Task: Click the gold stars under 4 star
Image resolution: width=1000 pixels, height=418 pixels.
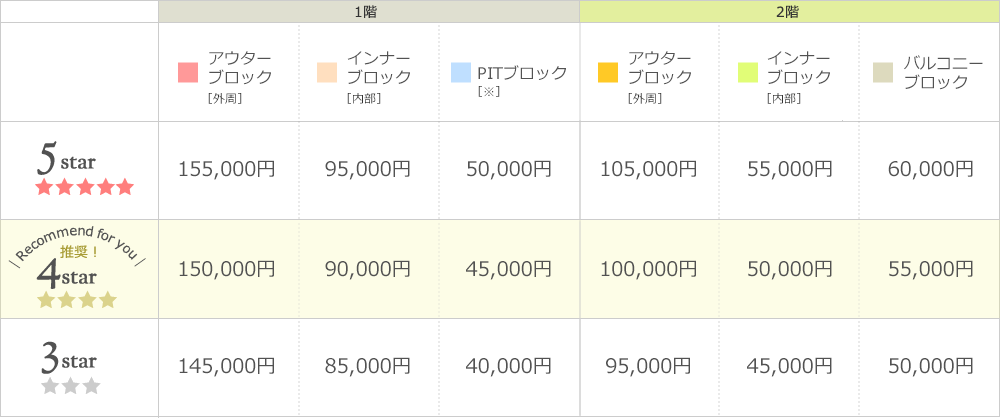Action: [77, 299]
